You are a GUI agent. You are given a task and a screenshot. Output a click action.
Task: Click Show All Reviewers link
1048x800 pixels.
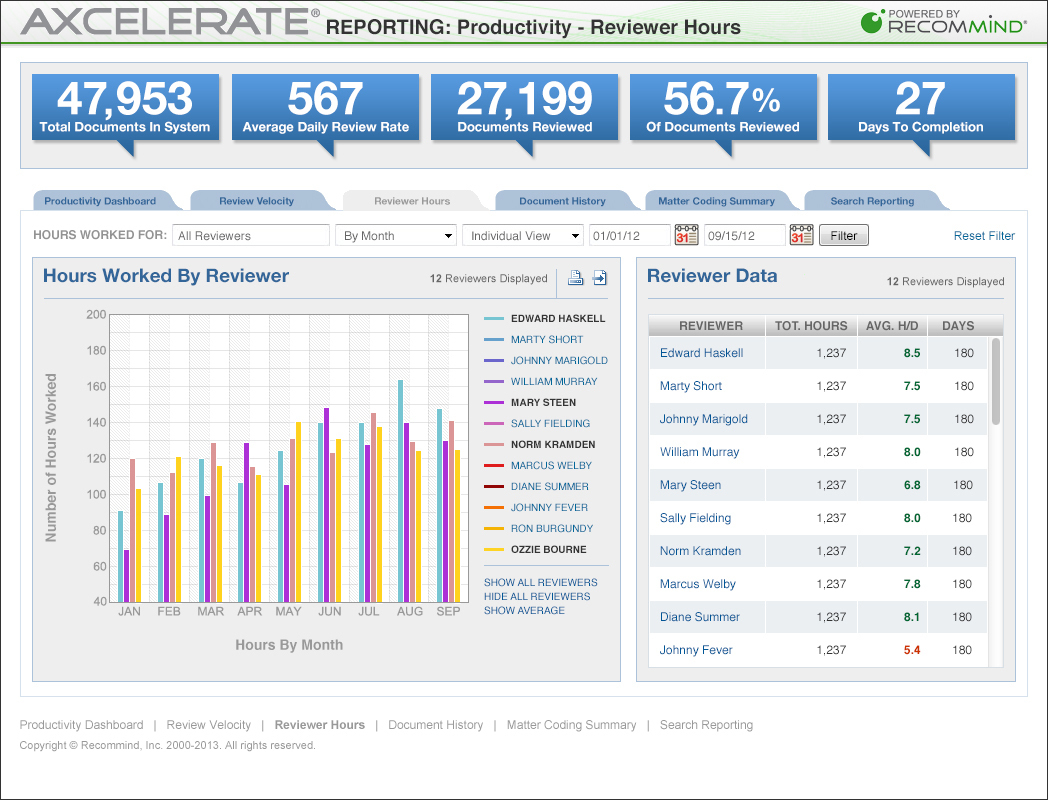tap(541, 583)
